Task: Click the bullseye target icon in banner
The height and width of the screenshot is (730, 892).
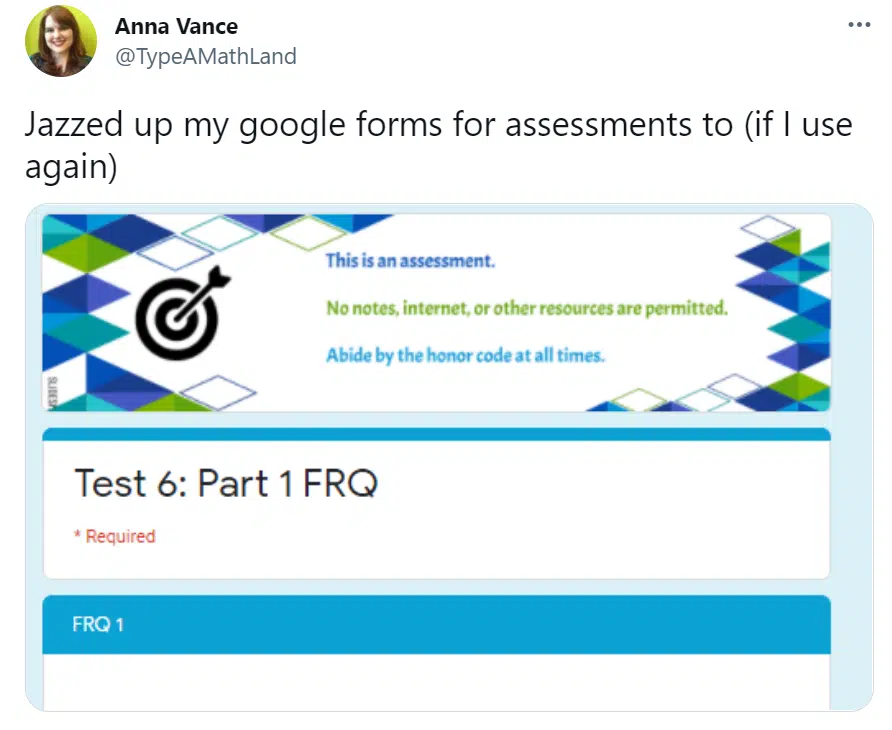Action: pyautogui.click(x=182, y=312)
